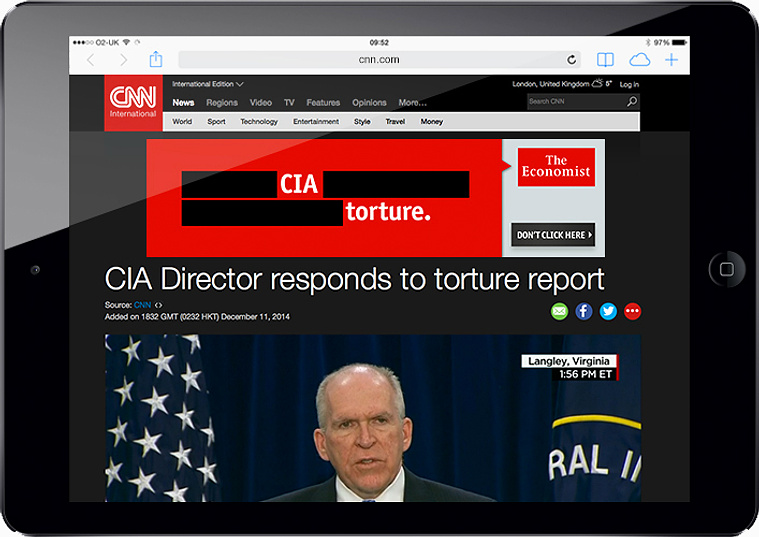Share the article via email icon
Image resolution: width=759 pixels, height=537 pixels.
pyautogui.click(x=559, y=311)
